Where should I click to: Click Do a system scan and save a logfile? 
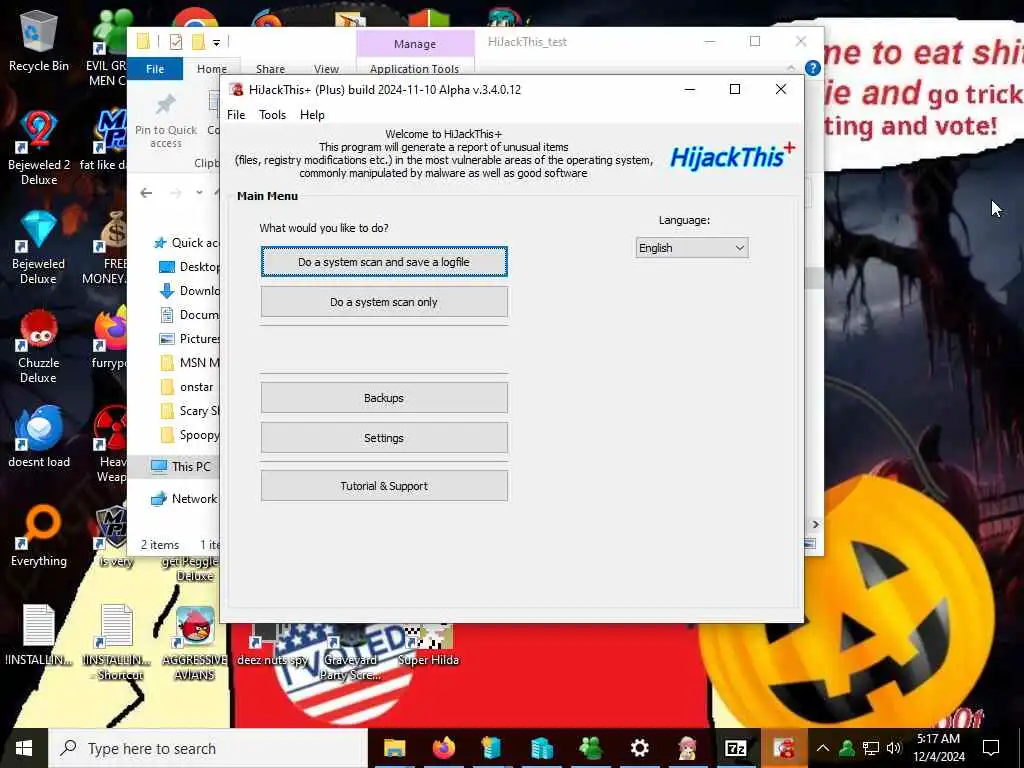384,262
